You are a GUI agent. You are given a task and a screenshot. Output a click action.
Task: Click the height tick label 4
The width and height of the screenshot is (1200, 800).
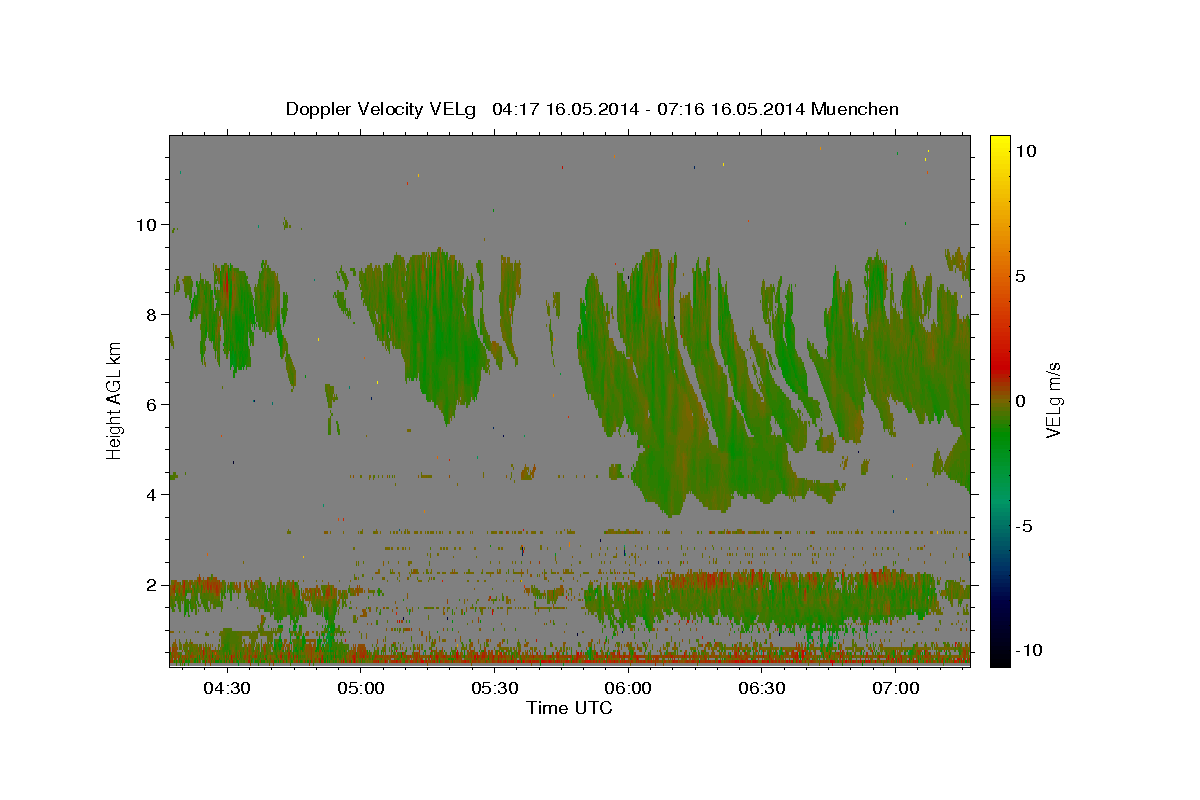(151, 495)
